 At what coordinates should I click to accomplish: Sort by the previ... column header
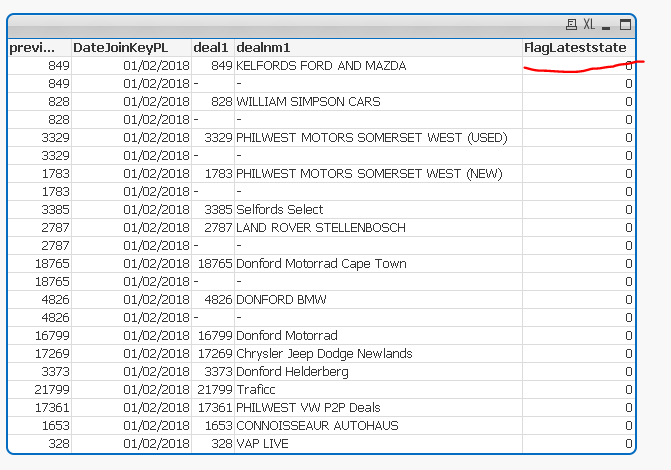tap(39, 48)
